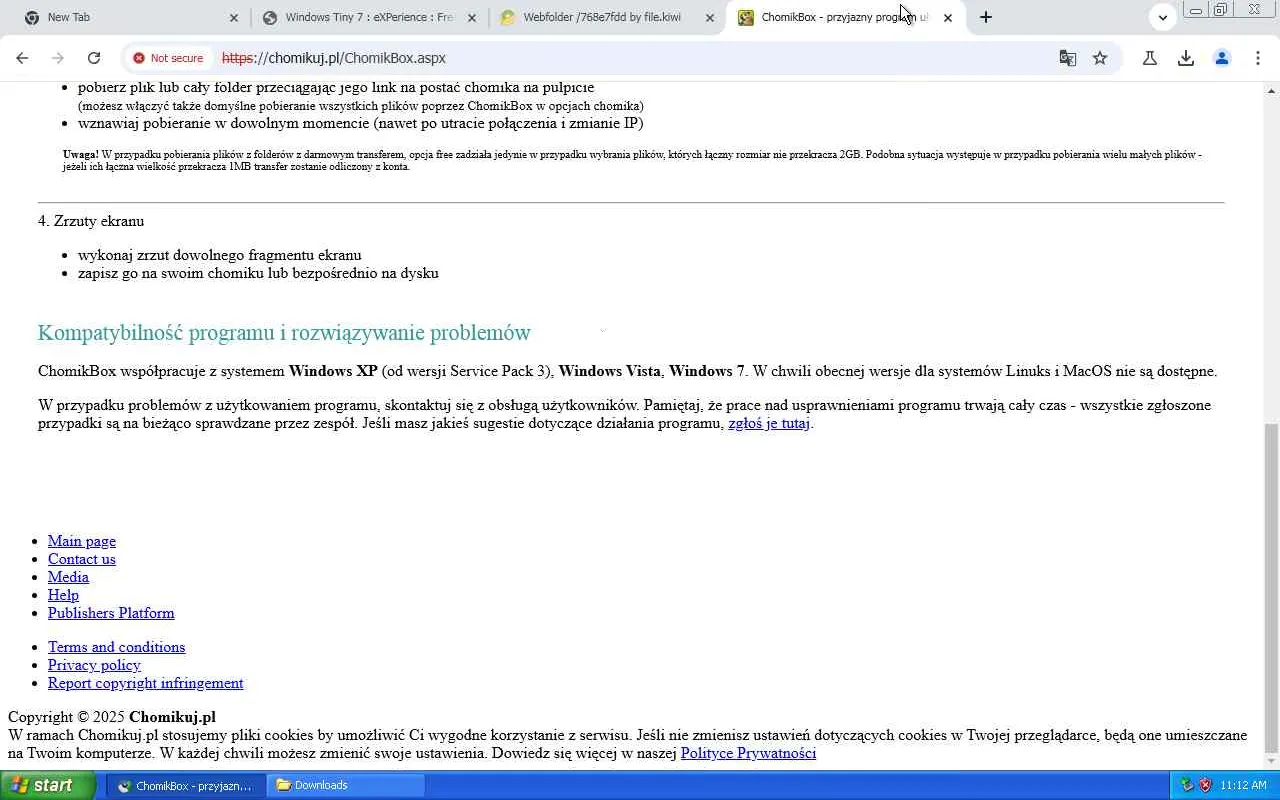Open the Downloads folder taskbar button

point(347,786)
